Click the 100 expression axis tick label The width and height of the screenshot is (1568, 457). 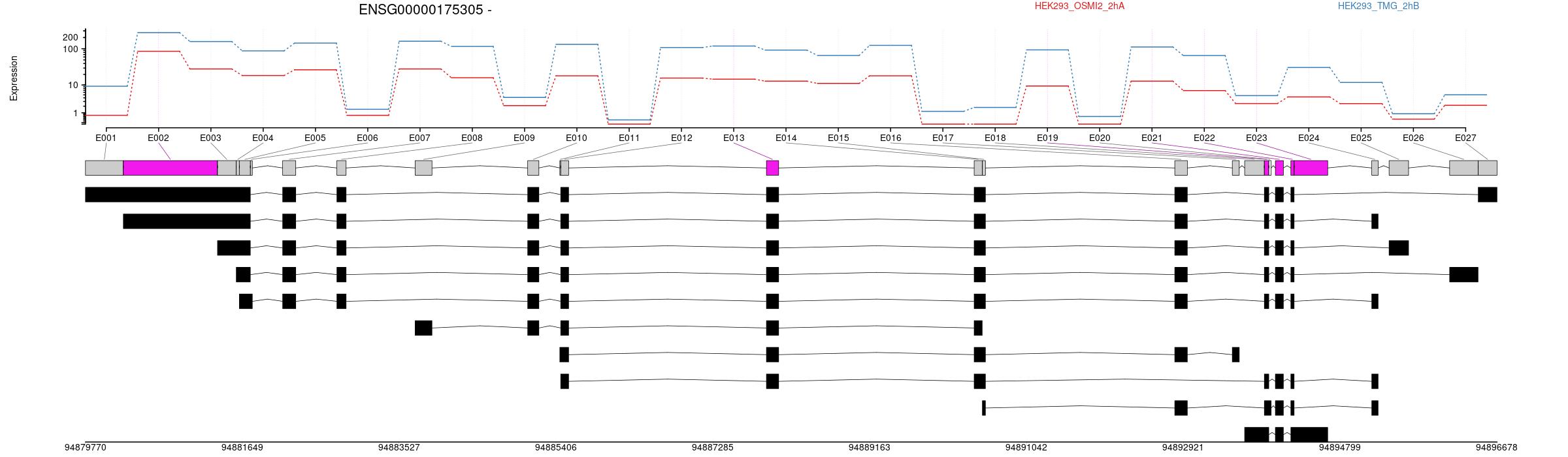[x=70, y=50]
